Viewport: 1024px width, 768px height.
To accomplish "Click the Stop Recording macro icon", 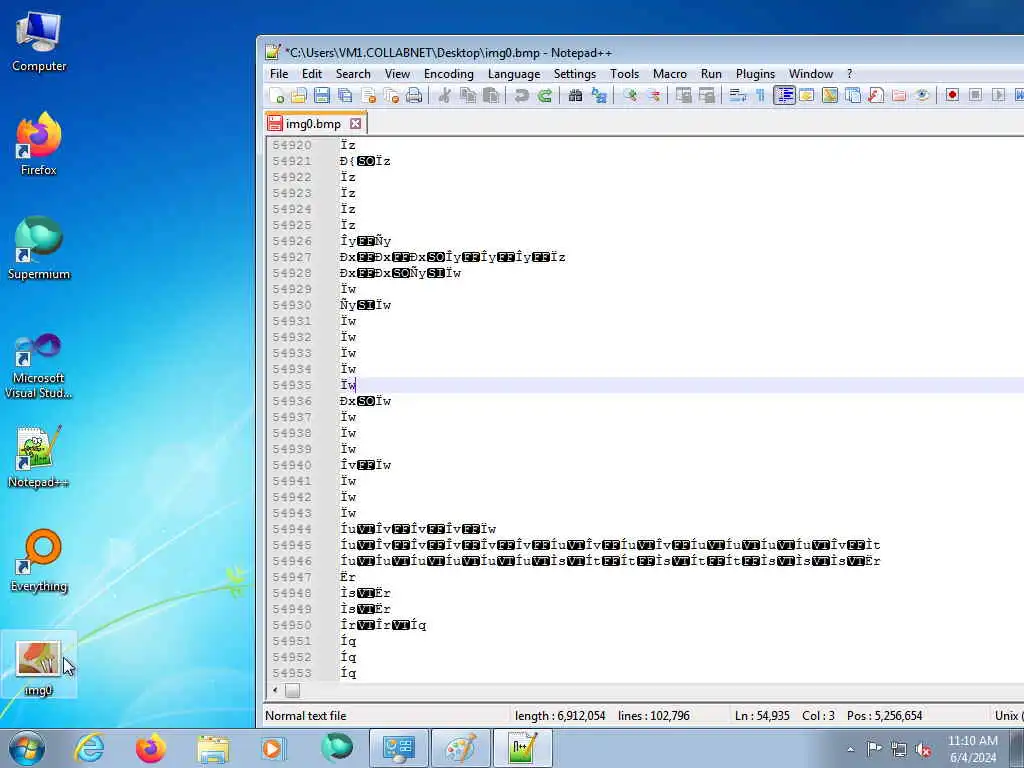I will [x=975, y=96].
